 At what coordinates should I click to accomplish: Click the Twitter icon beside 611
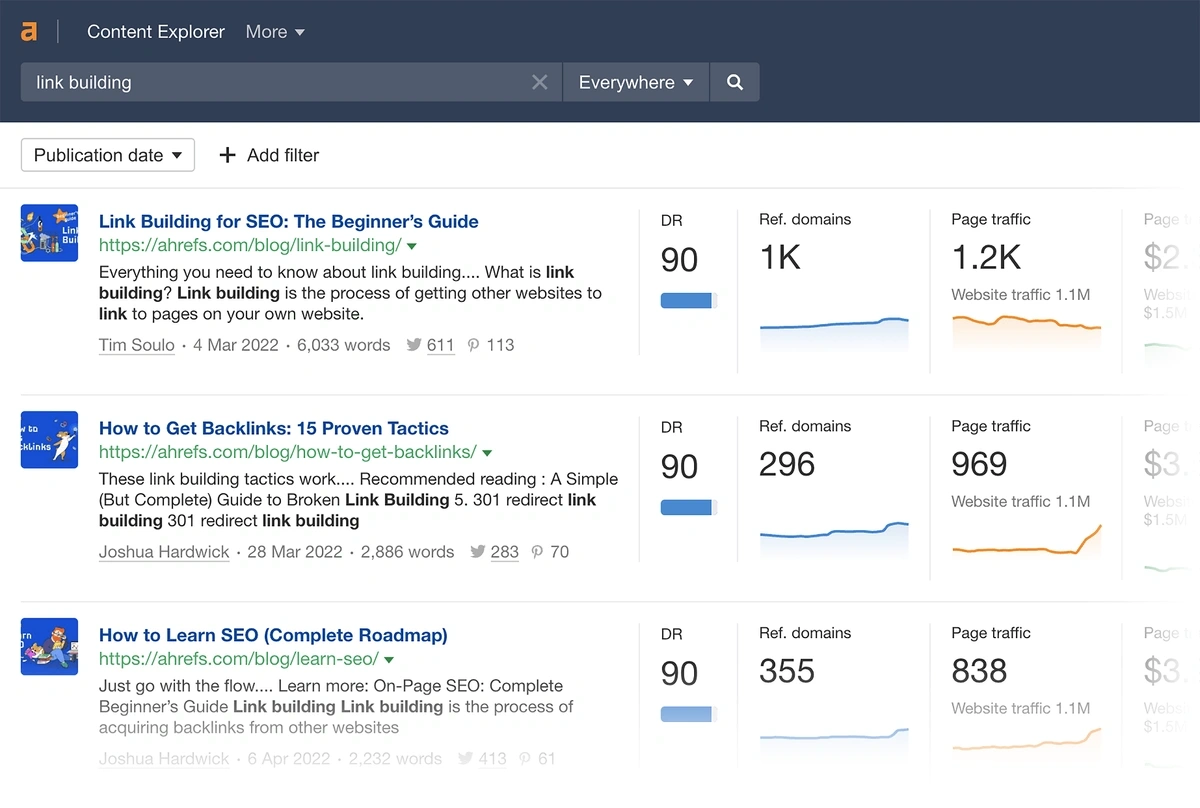tap(414, 345)
